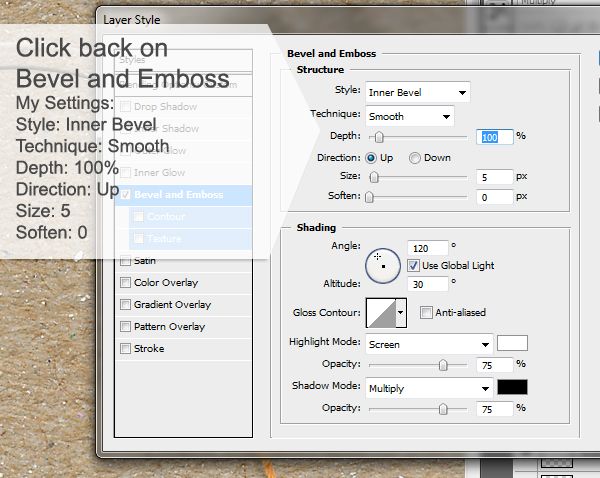Click the Shadow Opacity value field

(494, 409)
